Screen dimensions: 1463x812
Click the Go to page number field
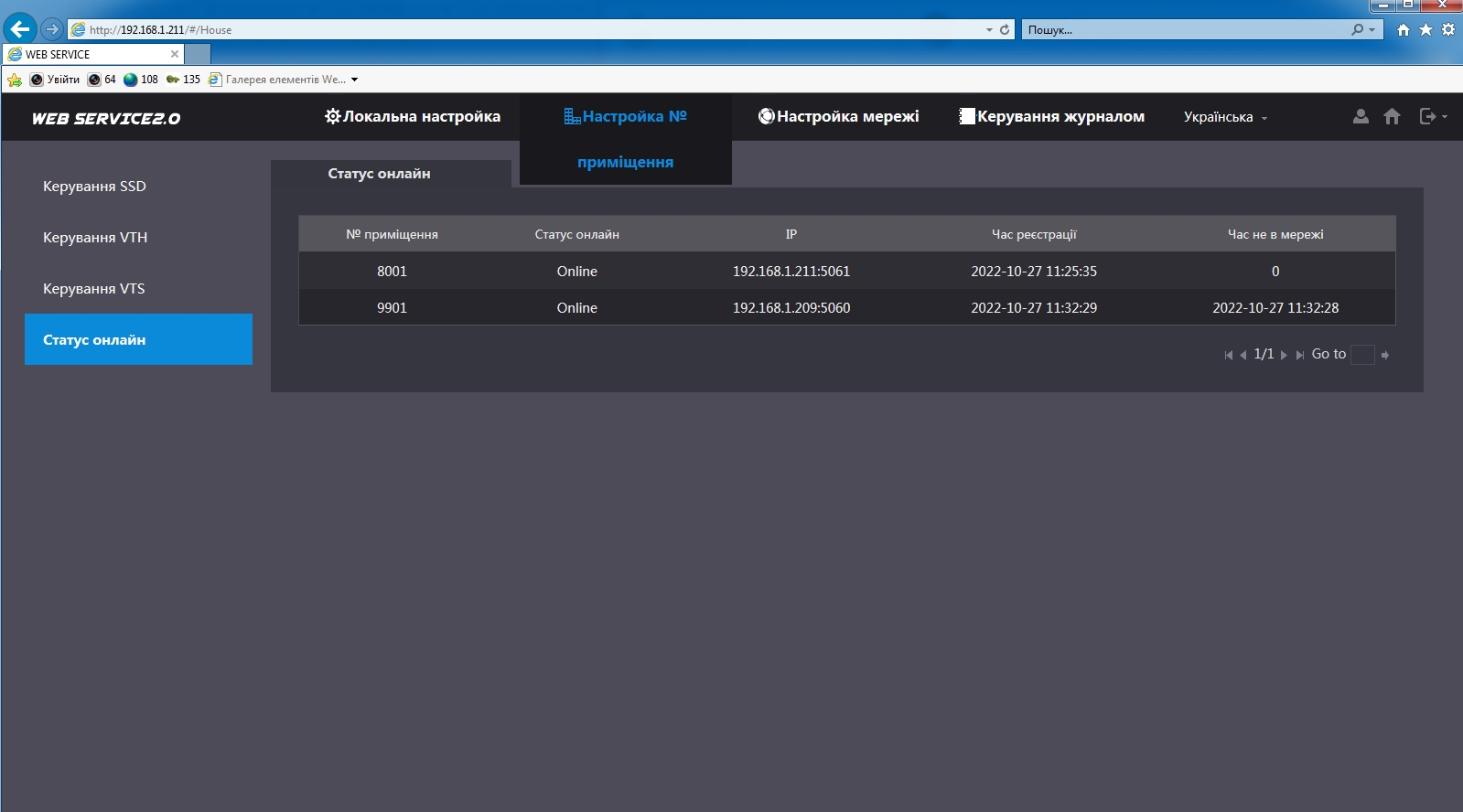(1362, 355)
